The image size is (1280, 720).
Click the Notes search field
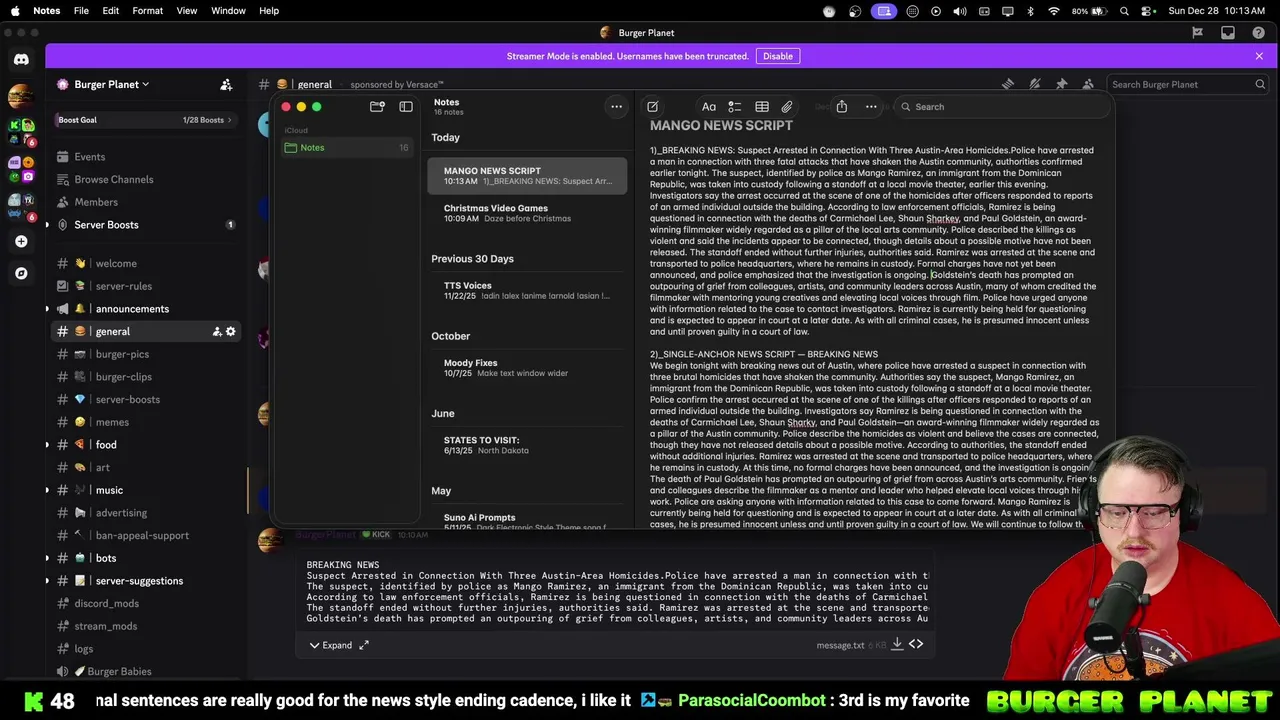point(1000,107)
